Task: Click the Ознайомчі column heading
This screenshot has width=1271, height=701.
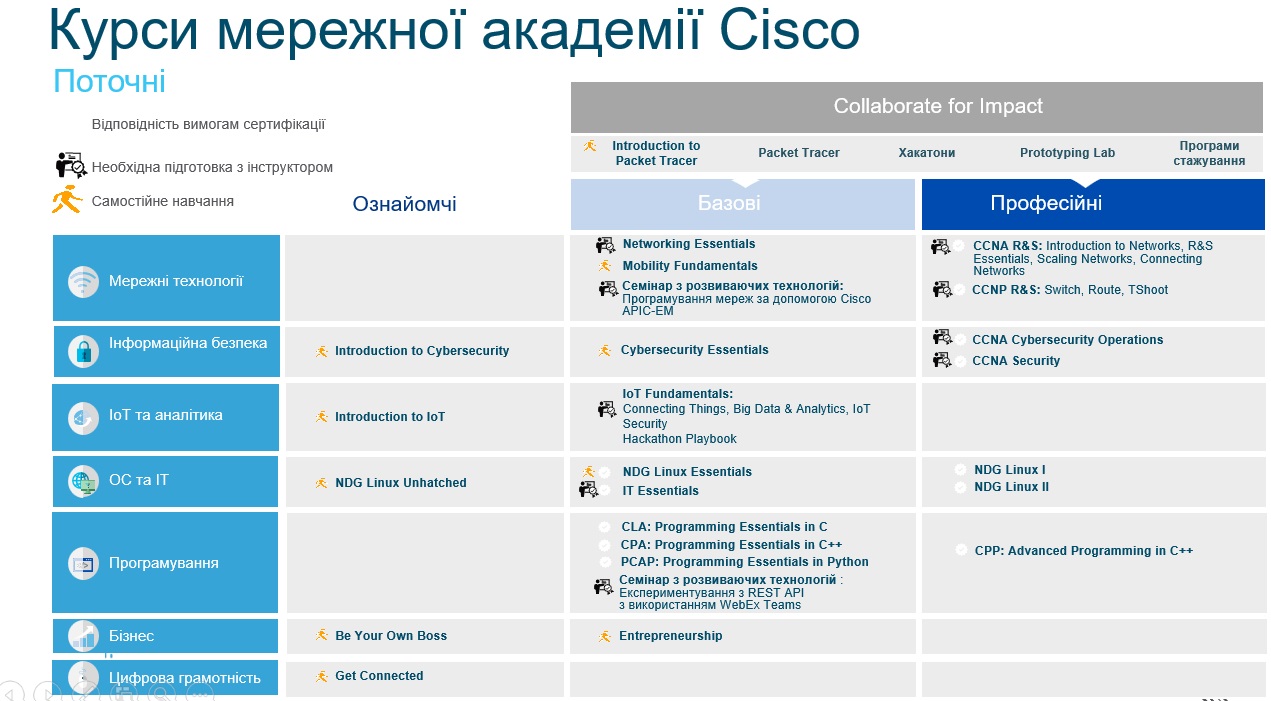Action: point(404,204)
